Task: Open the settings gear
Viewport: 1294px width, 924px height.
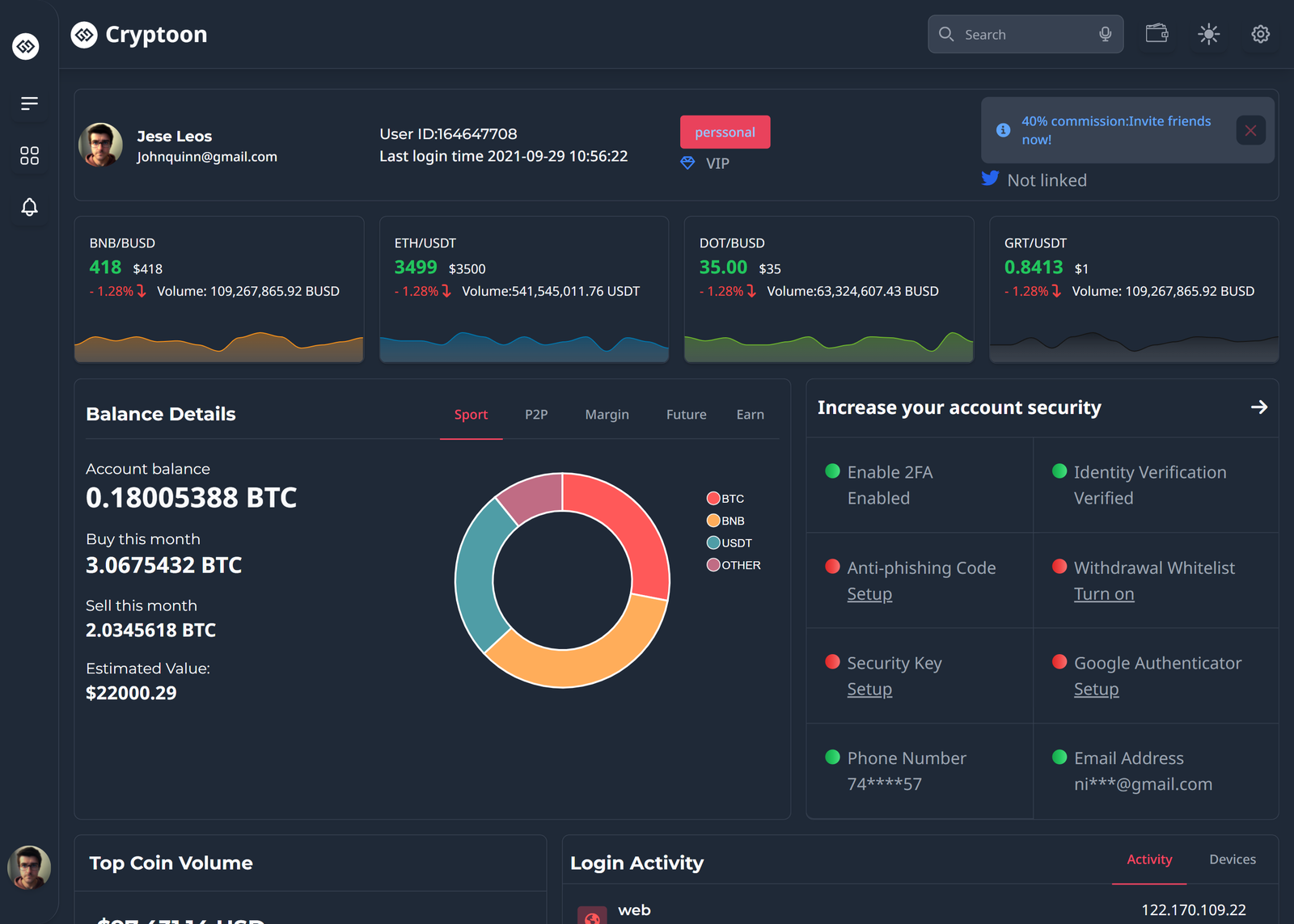Action: point(1259,34)
